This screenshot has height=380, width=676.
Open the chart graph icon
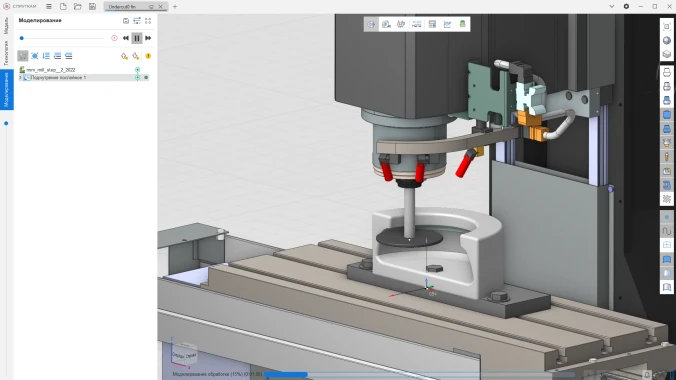[447, 24]
